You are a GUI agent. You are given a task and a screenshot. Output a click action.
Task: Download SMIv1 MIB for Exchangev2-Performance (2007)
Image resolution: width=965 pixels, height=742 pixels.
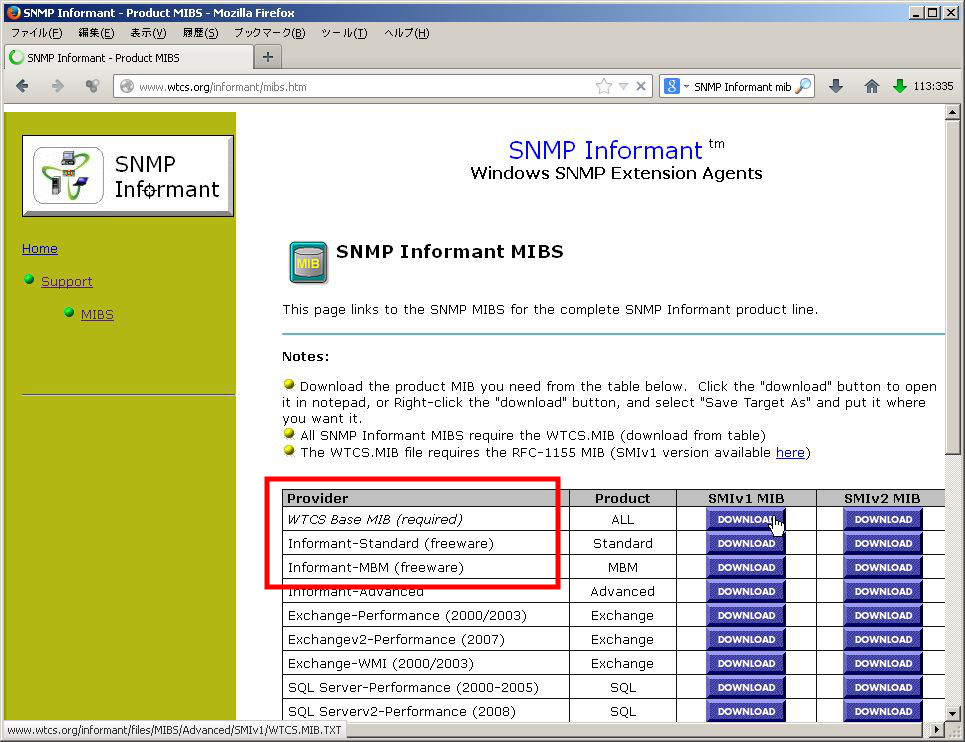pyautogui.click(x=746, y=639)
